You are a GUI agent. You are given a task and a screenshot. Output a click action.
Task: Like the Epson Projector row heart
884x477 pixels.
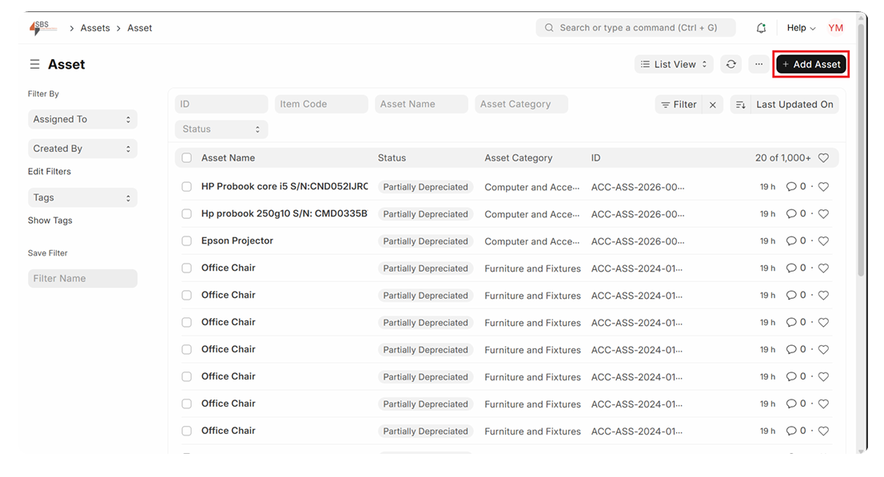823,241
